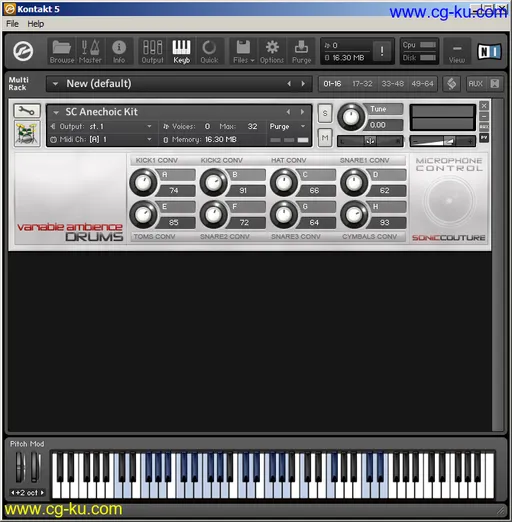The height and width of the screenshot is (522, 512).
Task: Click the CYMBALS CONV value 93
Action: click(388, 223)
